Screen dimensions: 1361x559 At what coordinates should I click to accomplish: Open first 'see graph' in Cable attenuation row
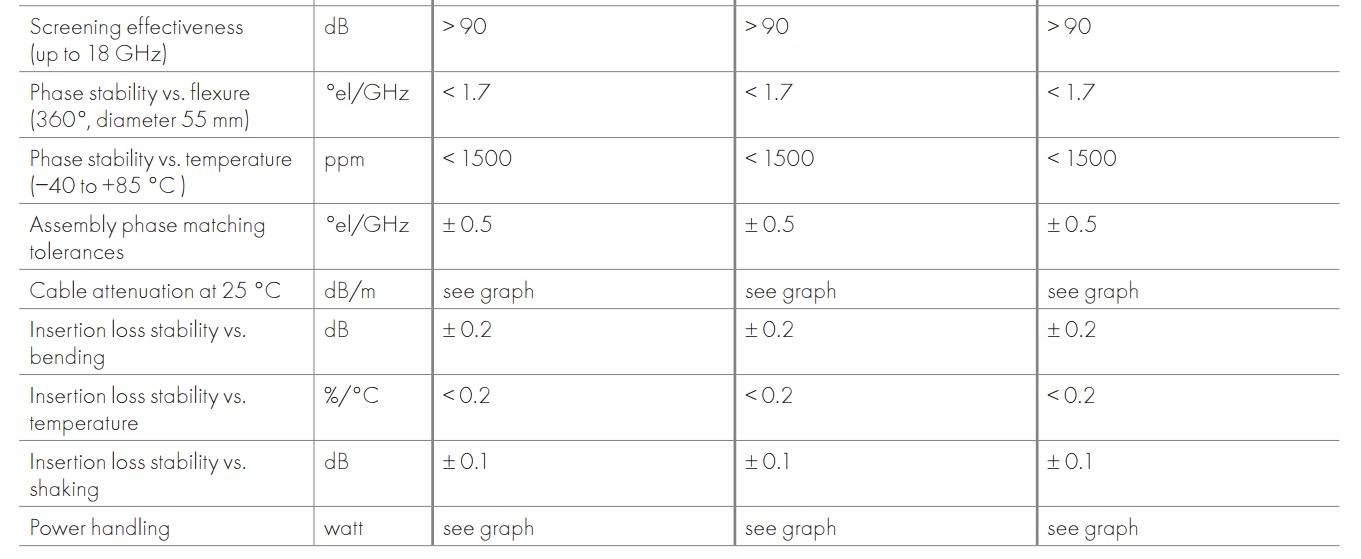point(488,291)
